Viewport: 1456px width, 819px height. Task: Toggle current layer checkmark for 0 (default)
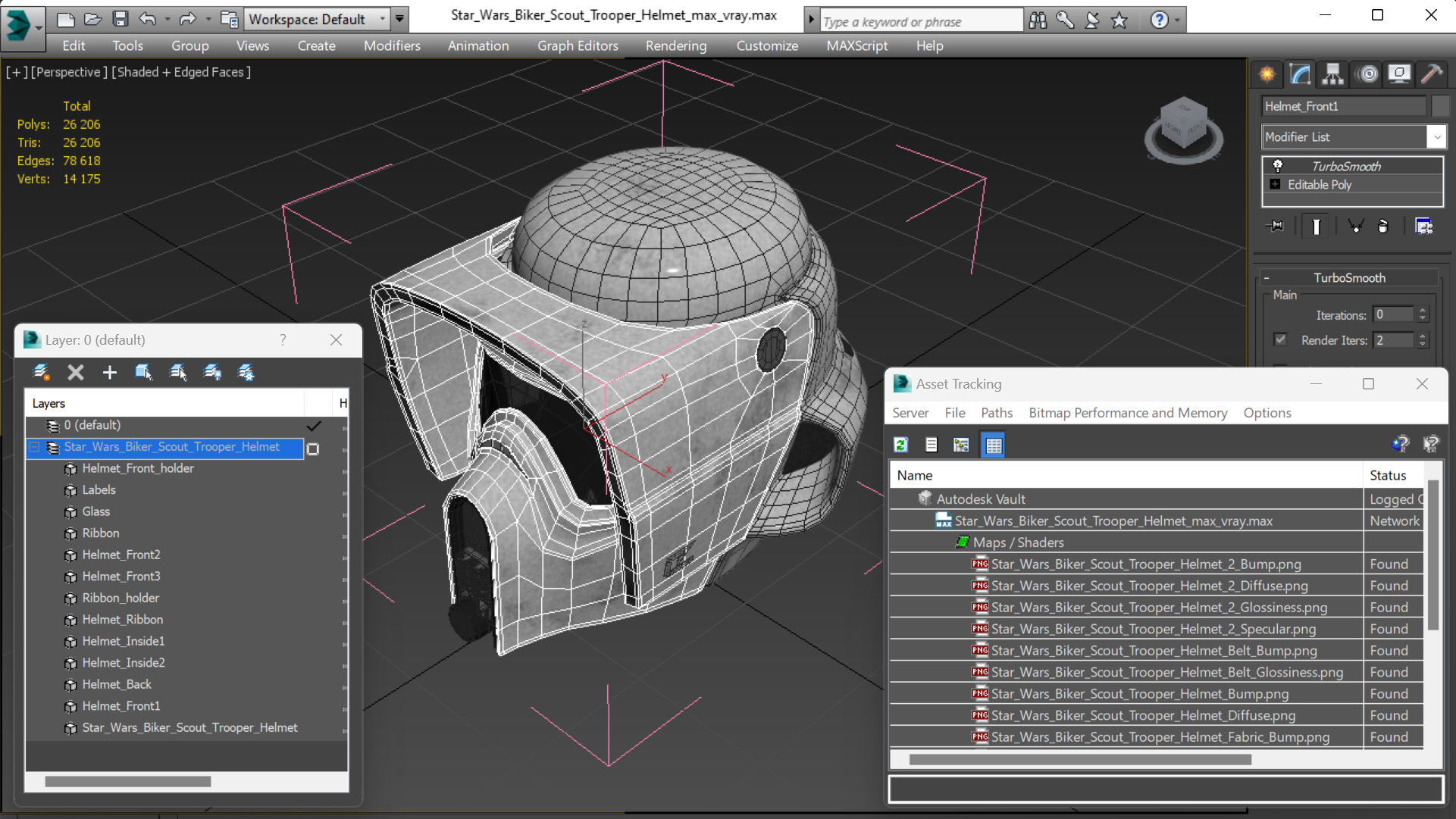[314, 426]
